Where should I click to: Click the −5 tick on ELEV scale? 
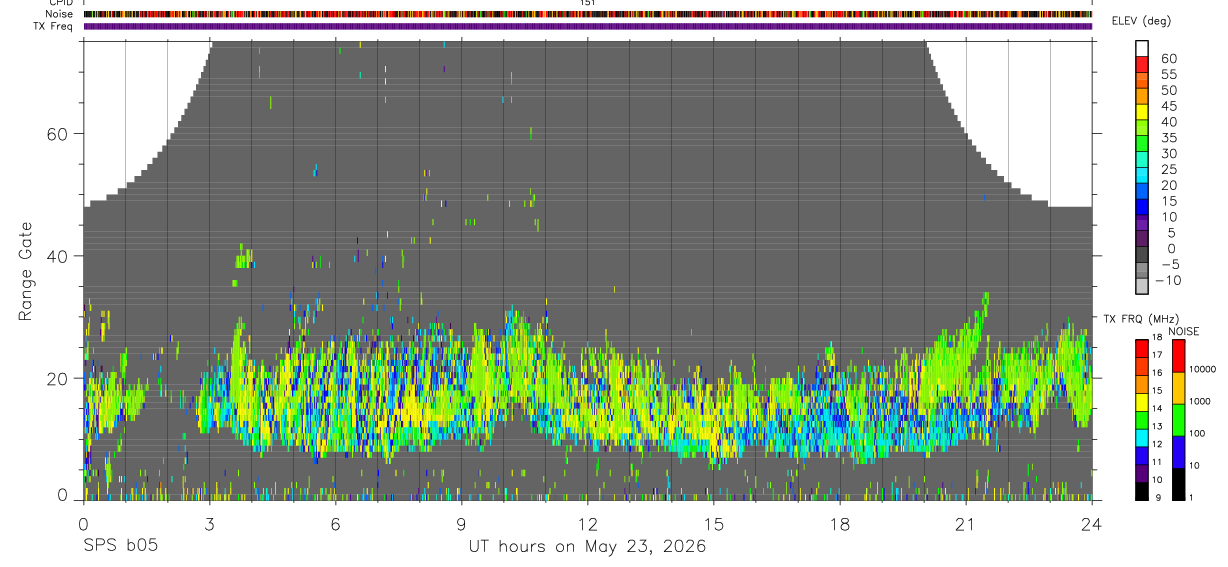pyautogui.click(x=1168, y=264)
